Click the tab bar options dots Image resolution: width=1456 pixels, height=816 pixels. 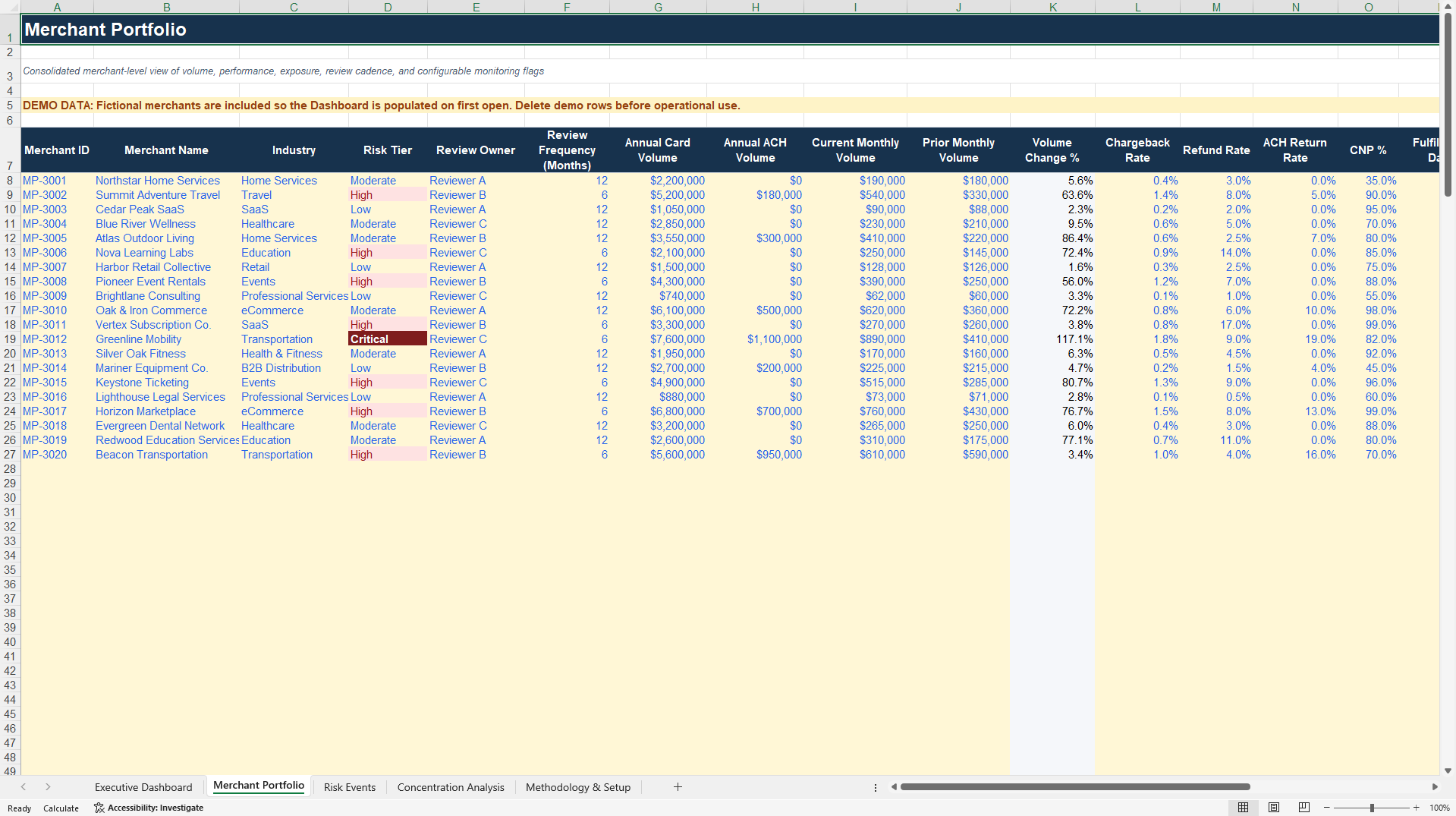(876, 788)
